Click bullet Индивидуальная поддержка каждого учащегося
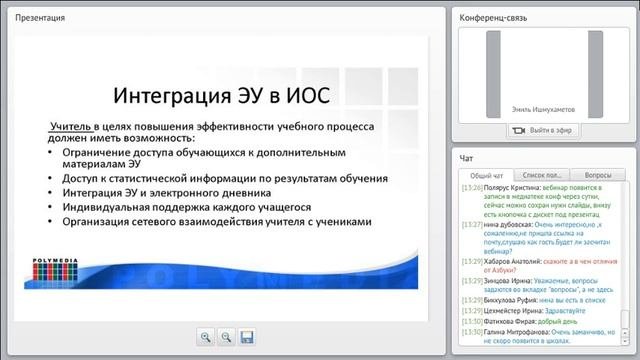This screenshot has height=360, width=640. point(187,207)
